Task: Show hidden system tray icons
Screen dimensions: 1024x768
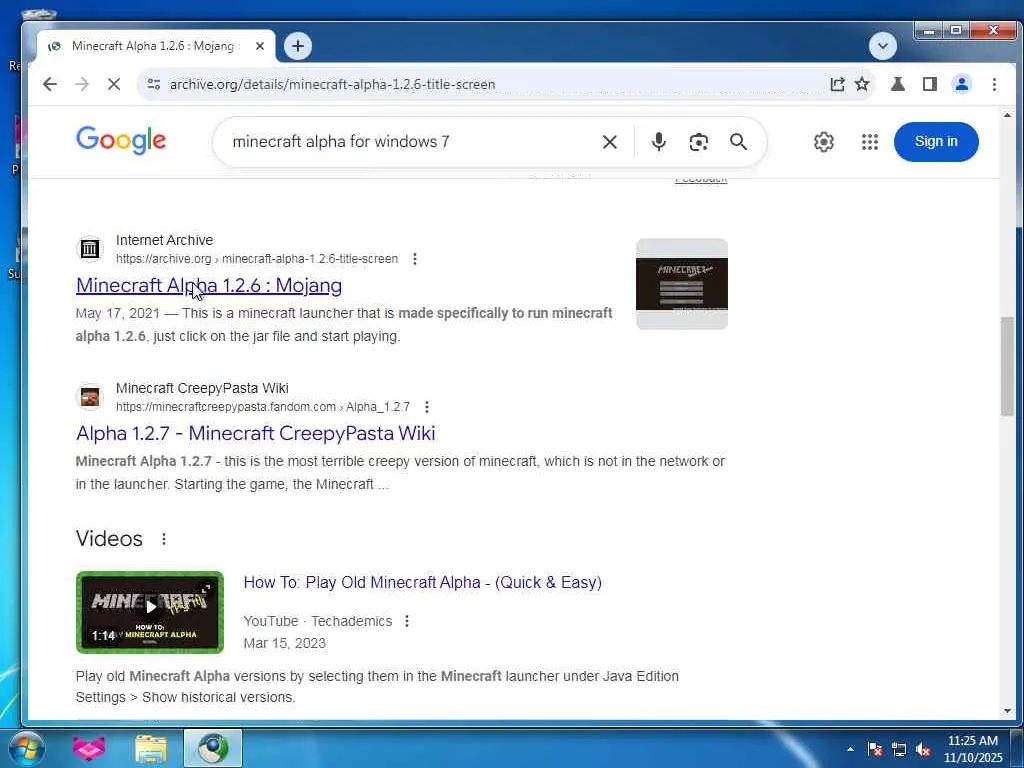Action: (850, 749)
